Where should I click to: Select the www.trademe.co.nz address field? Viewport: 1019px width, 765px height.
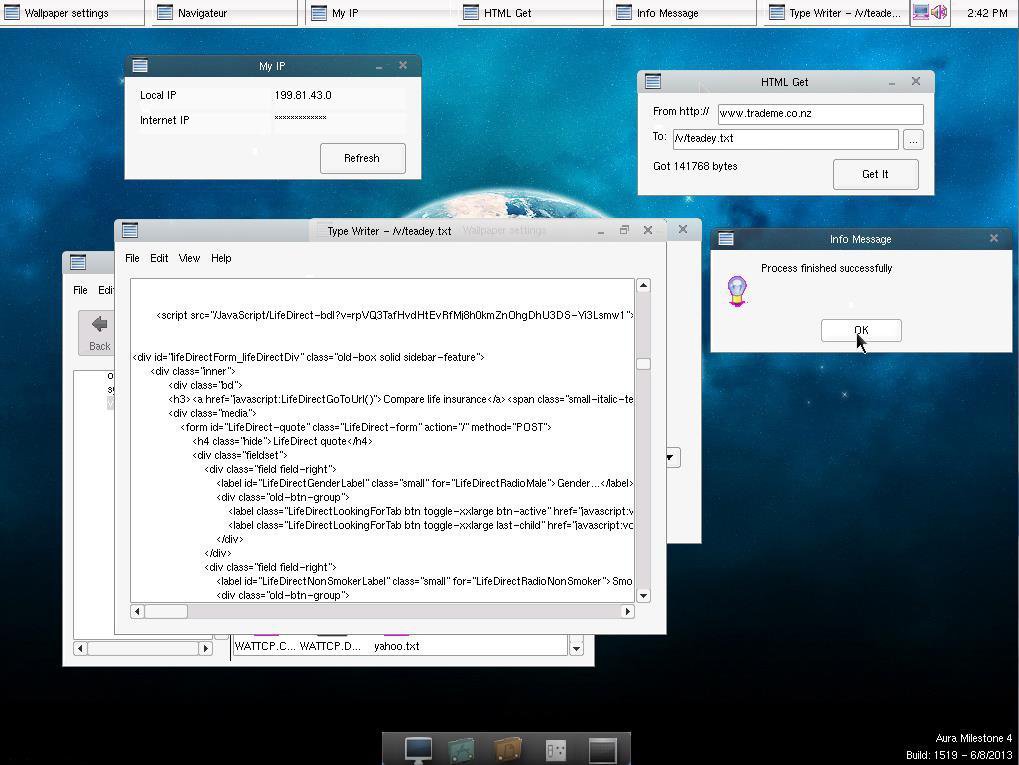(x=819, y=113)
